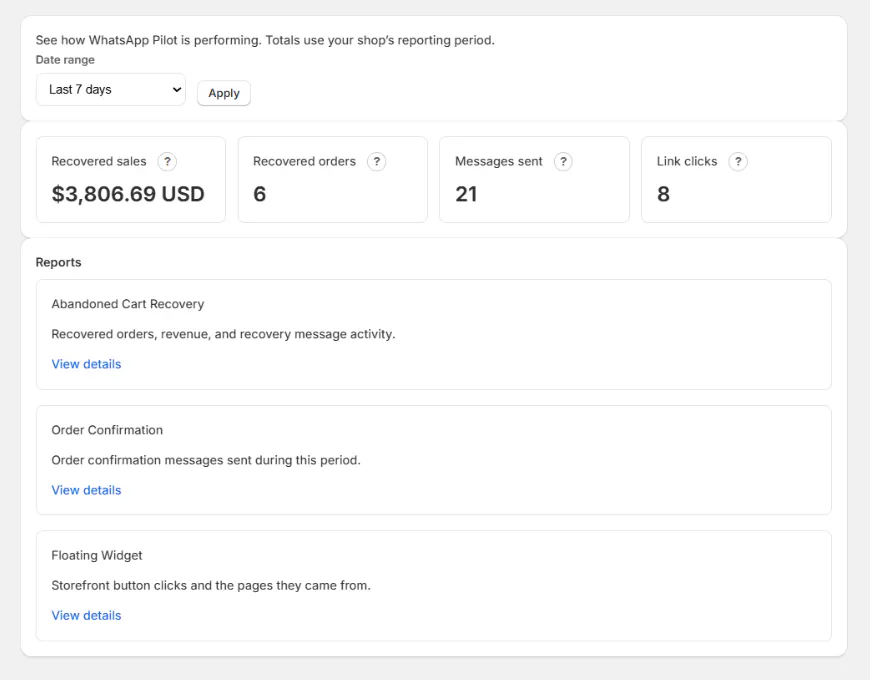The width and height of the screenshot is (870, 680).
Task: Select the $3,806.69 USD recovered sales value
Action: point(128,194)
